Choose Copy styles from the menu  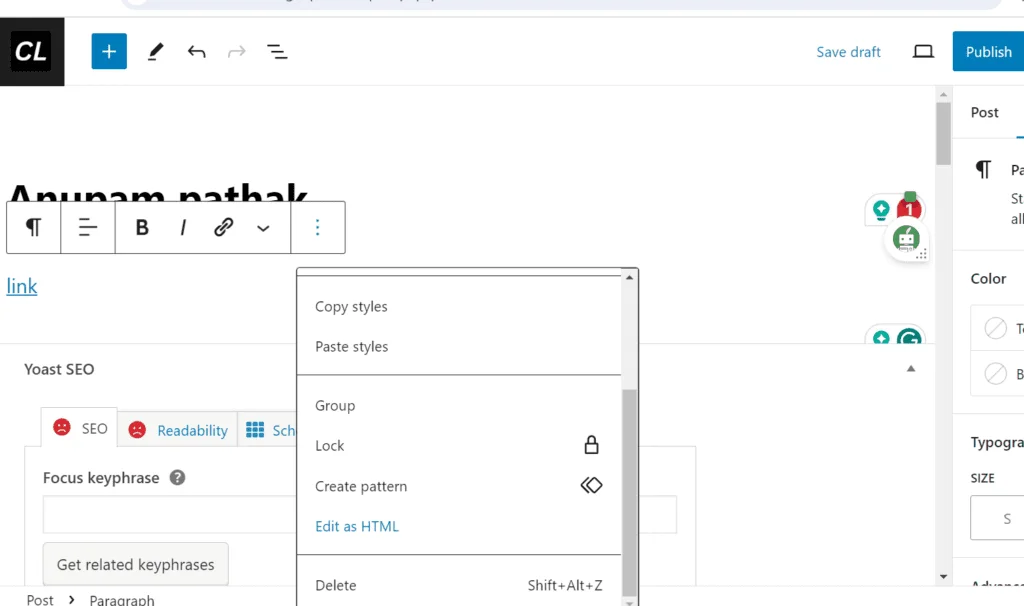[351, 307]
